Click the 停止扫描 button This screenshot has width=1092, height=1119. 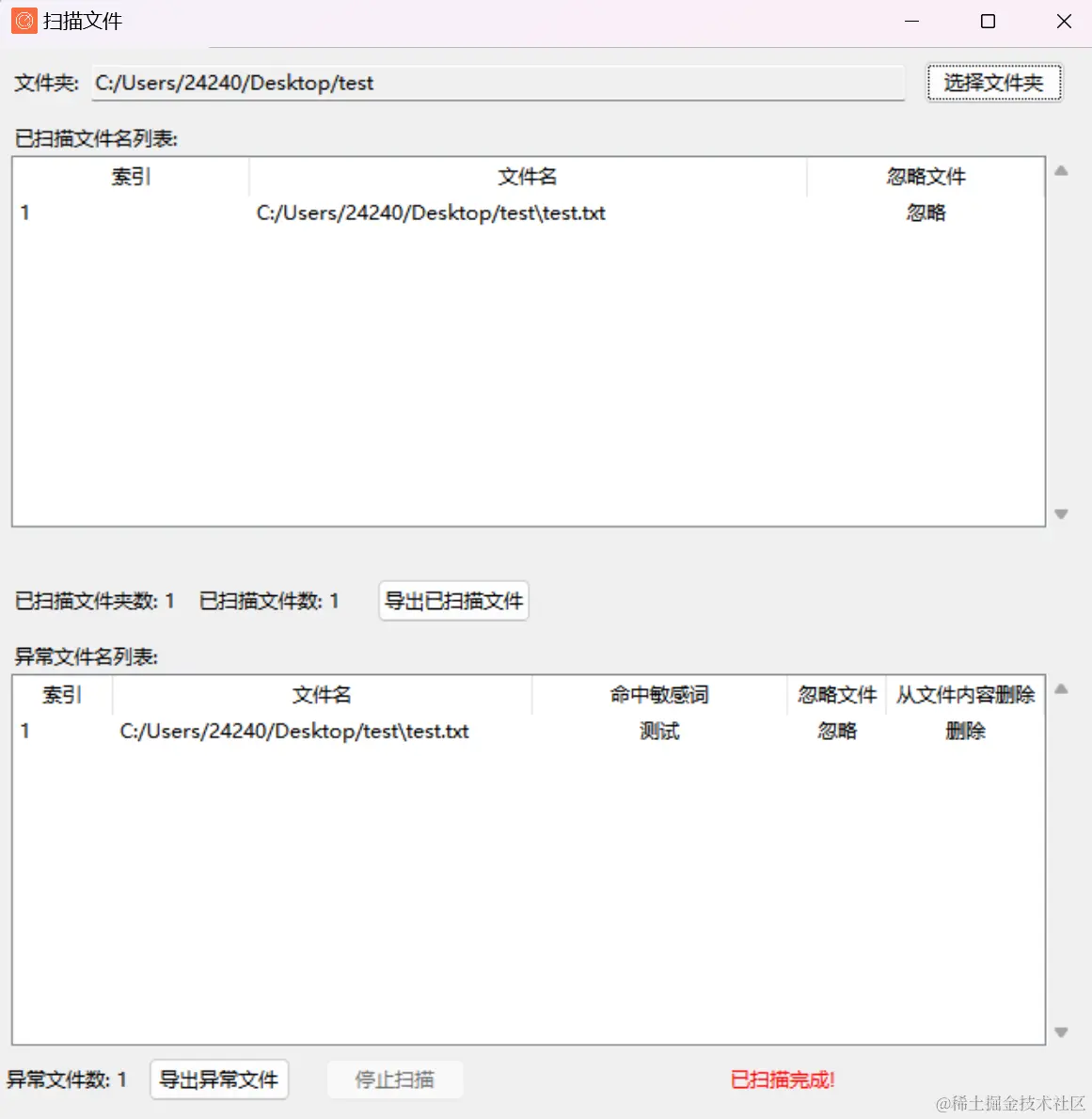395,1080
